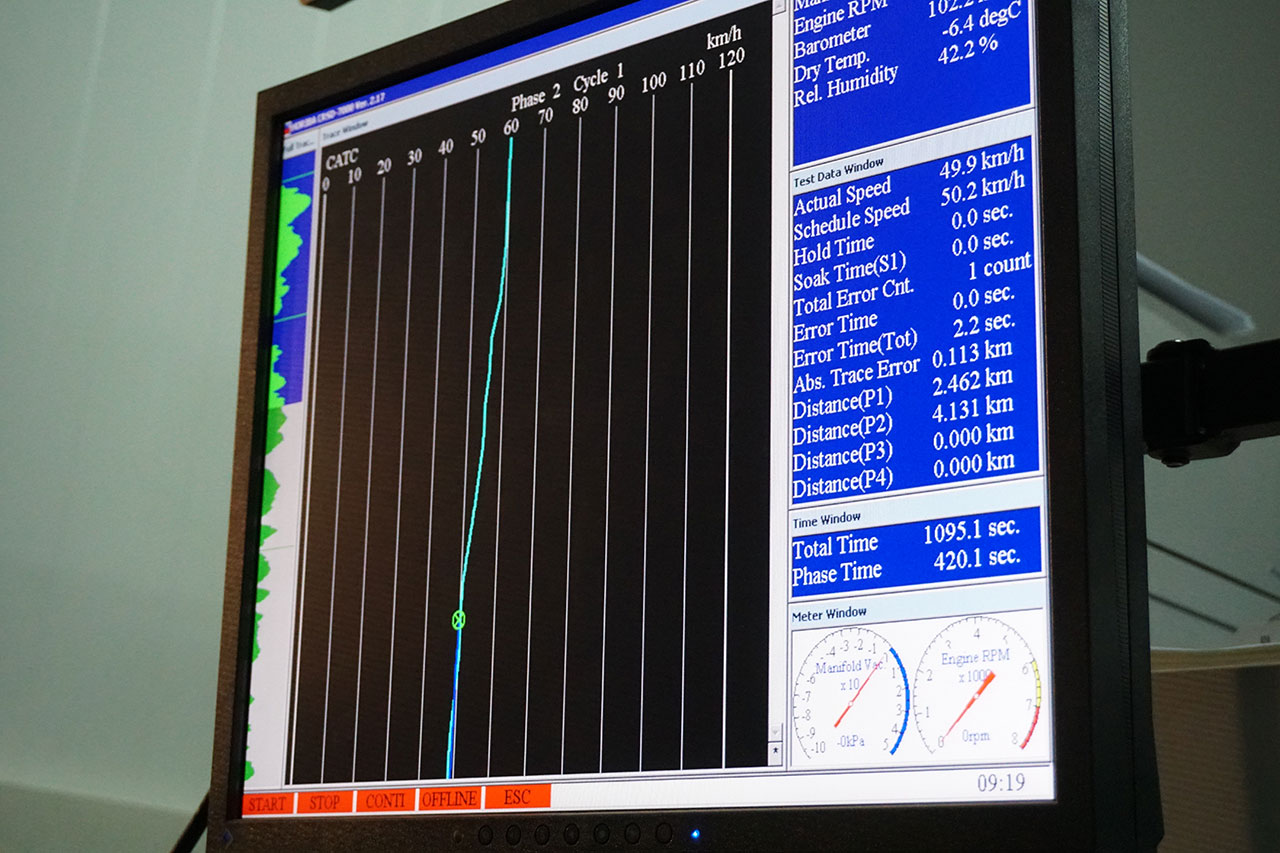Click the 120 km/h axis label
Screen dimensions: 1280x853
(x=731, y=59)
